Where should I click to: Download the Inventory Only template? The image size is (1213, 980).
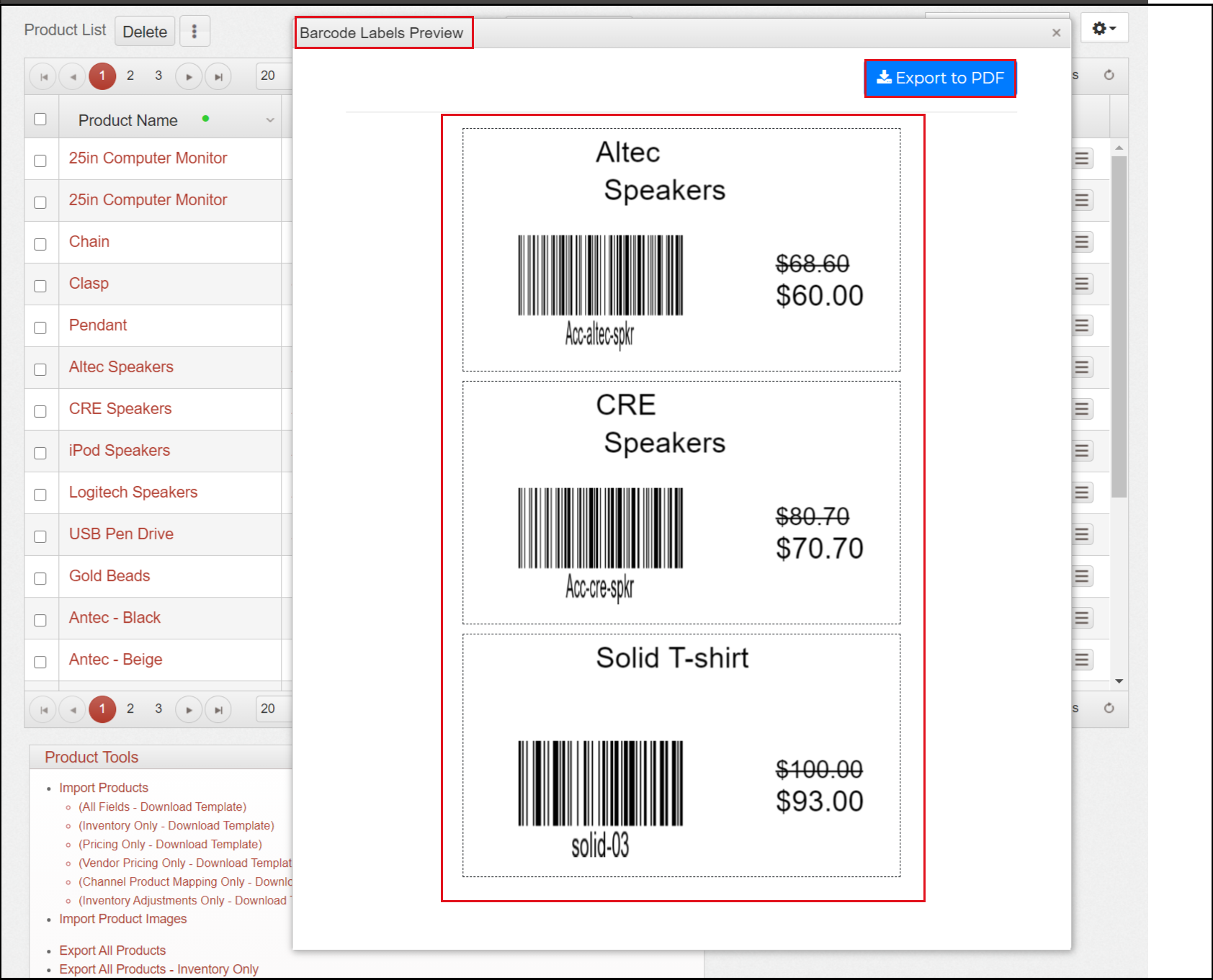pyautogui.click(x=176, y=825)
